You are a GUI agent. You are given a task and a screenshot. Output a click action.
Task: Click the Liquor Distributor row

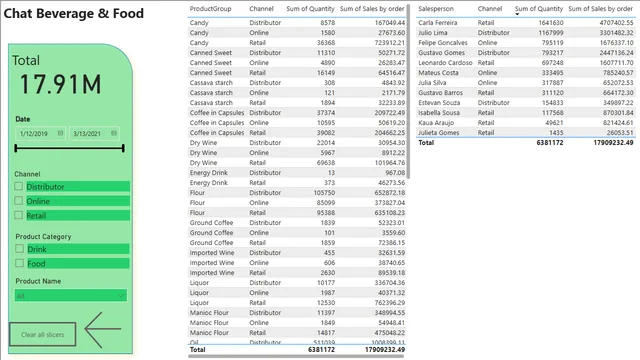297,283
